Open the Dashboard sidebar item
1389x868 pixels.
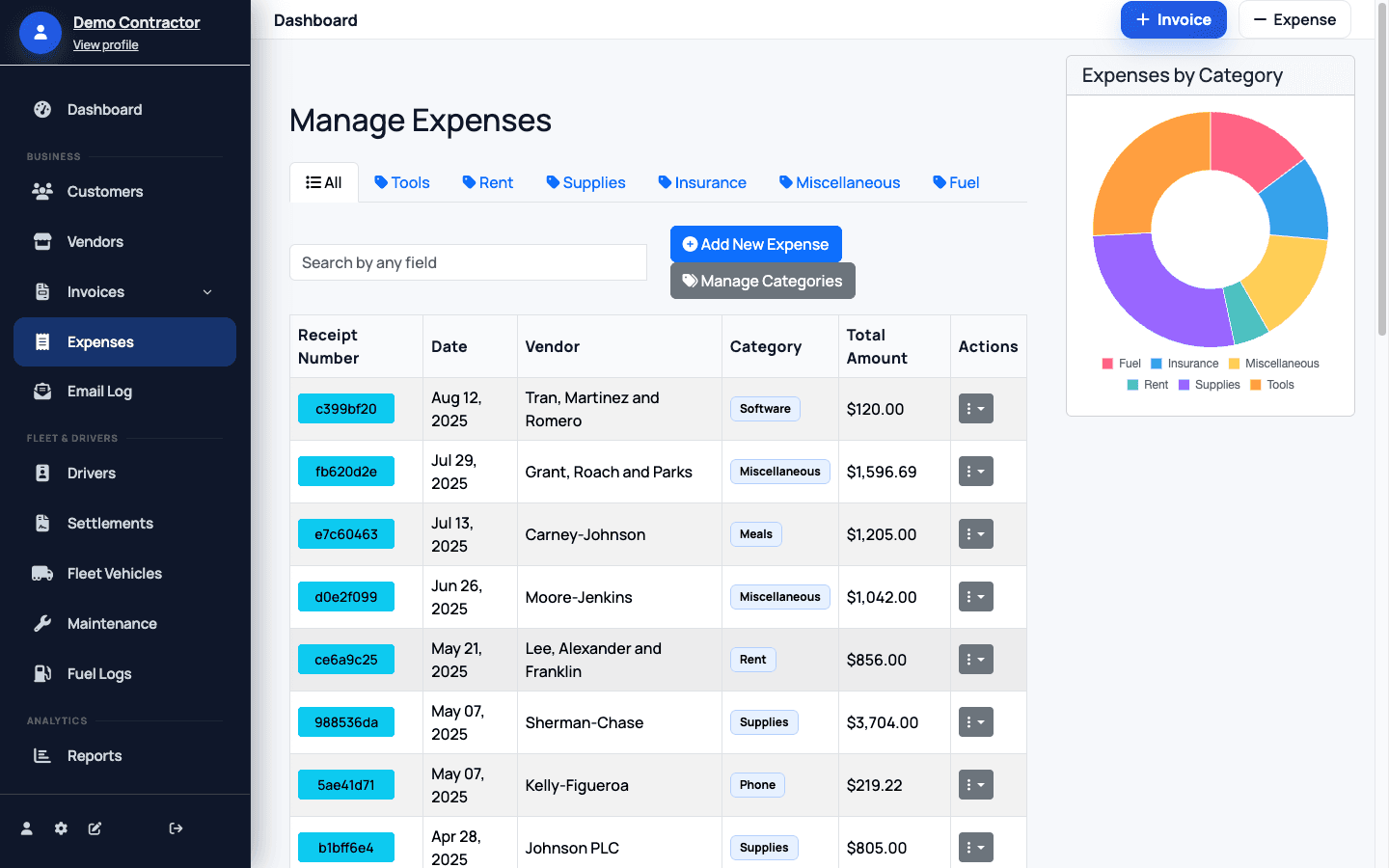[124, 110]
